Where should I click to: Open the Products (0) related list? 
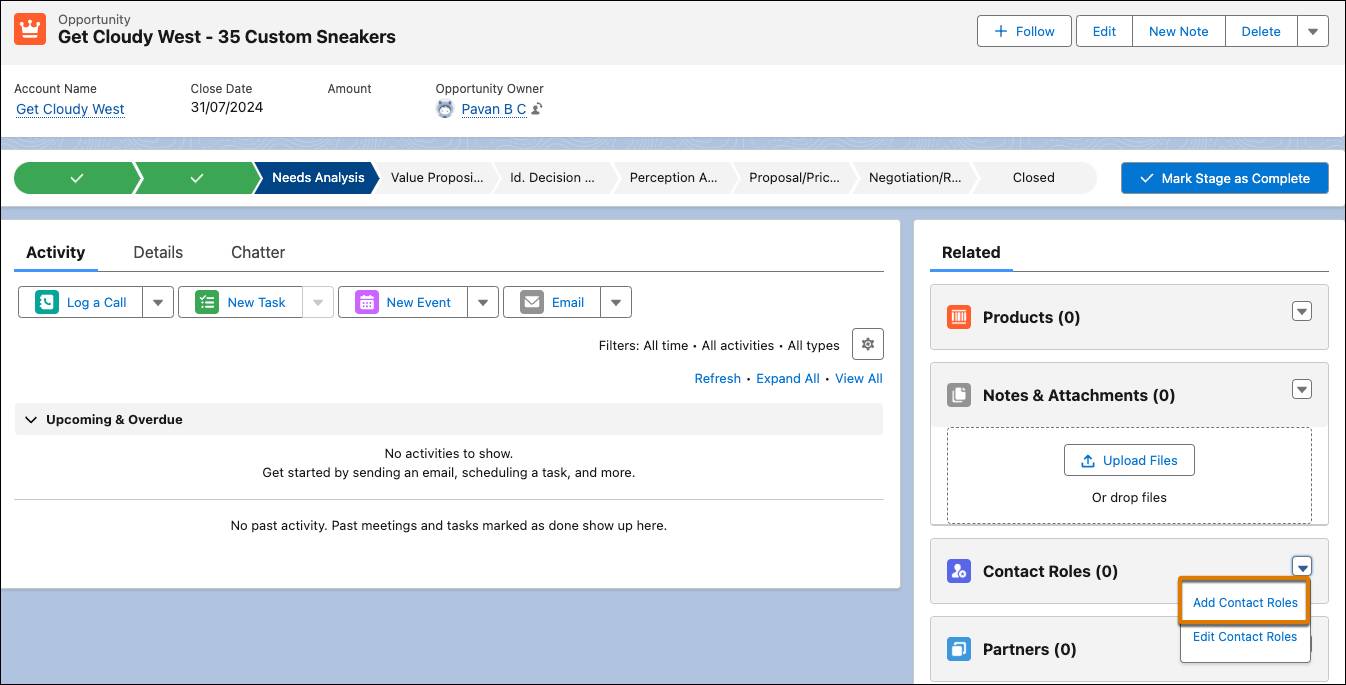pyautogui.click(x=1032, y=317)
